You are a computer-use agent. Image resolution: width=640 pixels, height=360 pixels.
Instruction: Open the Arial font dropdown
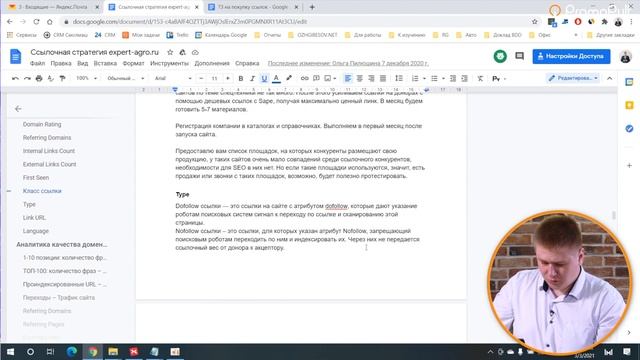pyautogui.click(x=173, y=78)
